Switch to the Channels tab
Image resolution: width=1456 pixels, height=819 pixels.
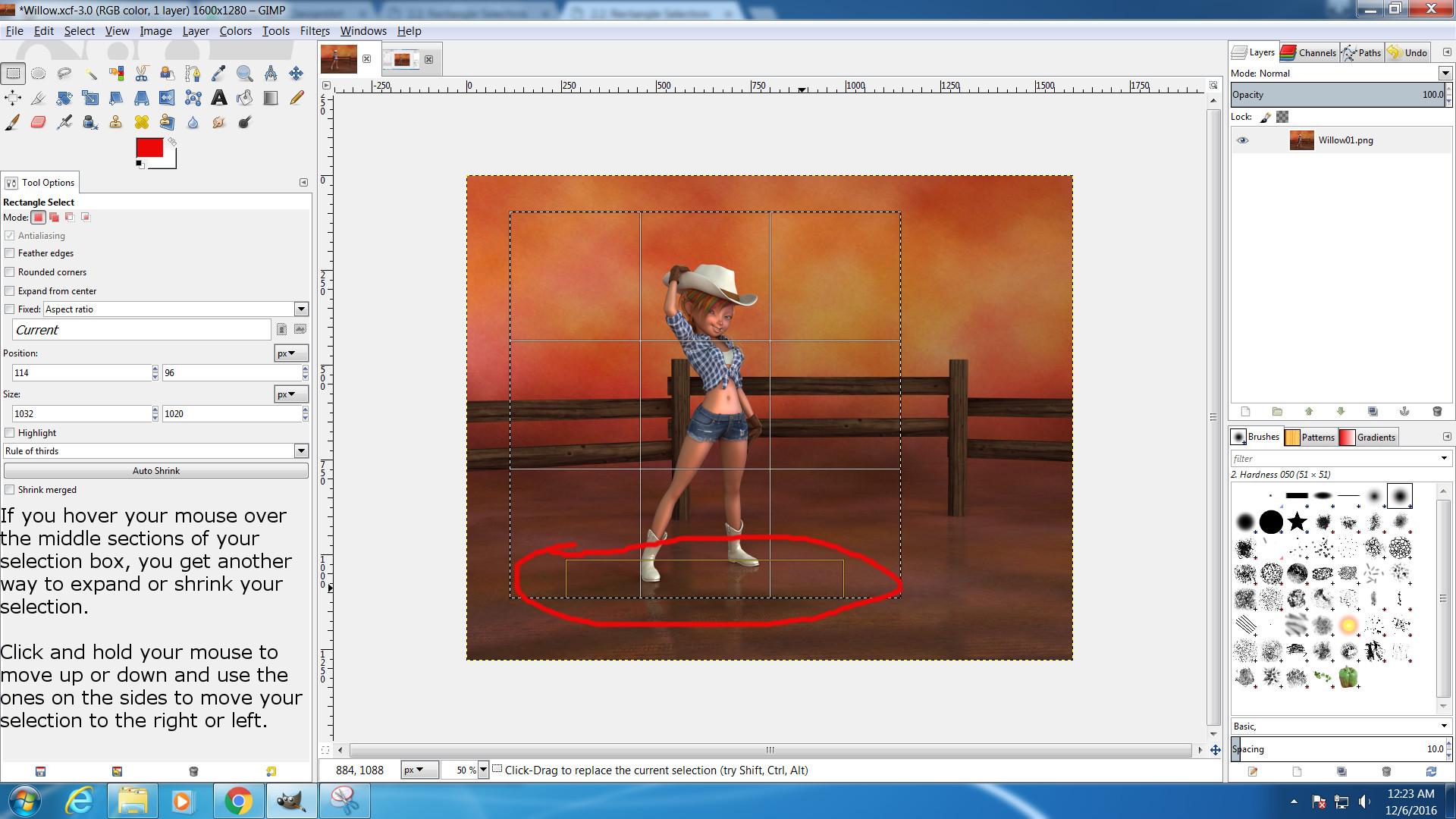[x=1308, y=52]
